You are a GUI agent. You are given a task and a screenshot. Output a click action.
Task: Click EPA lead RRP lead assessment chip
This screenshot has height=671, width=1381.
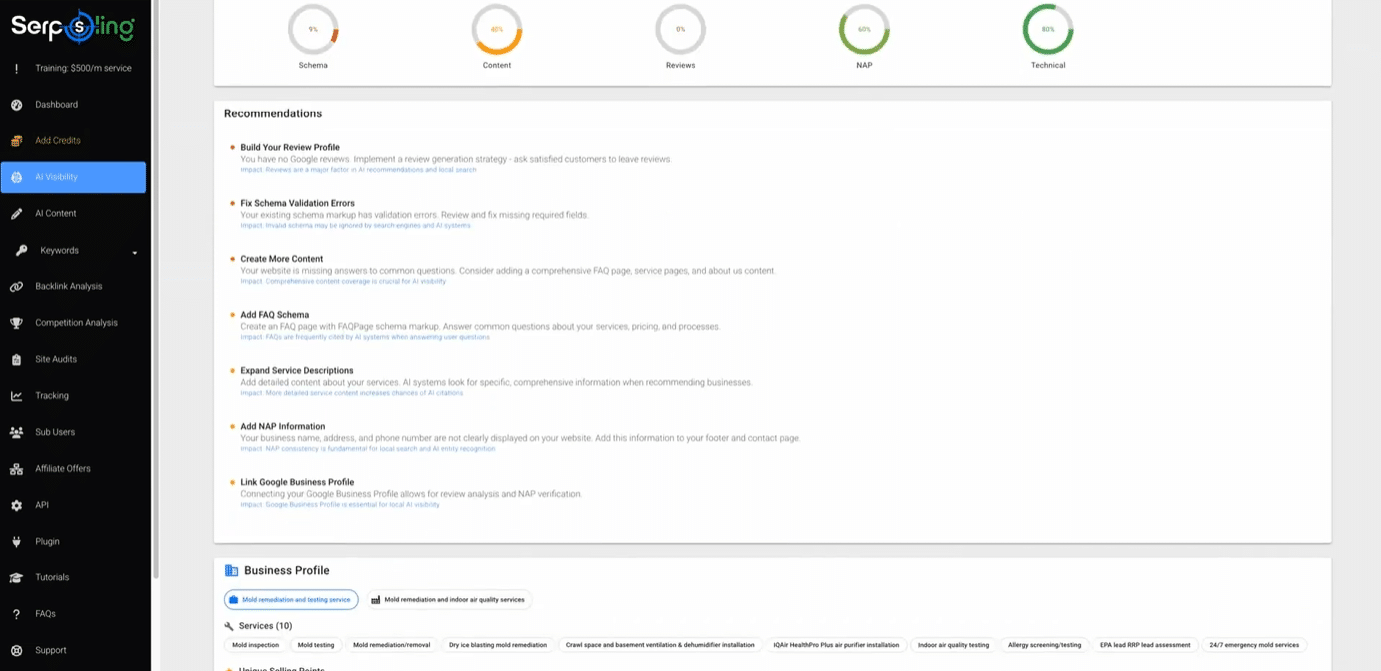tap(1145, 645)
